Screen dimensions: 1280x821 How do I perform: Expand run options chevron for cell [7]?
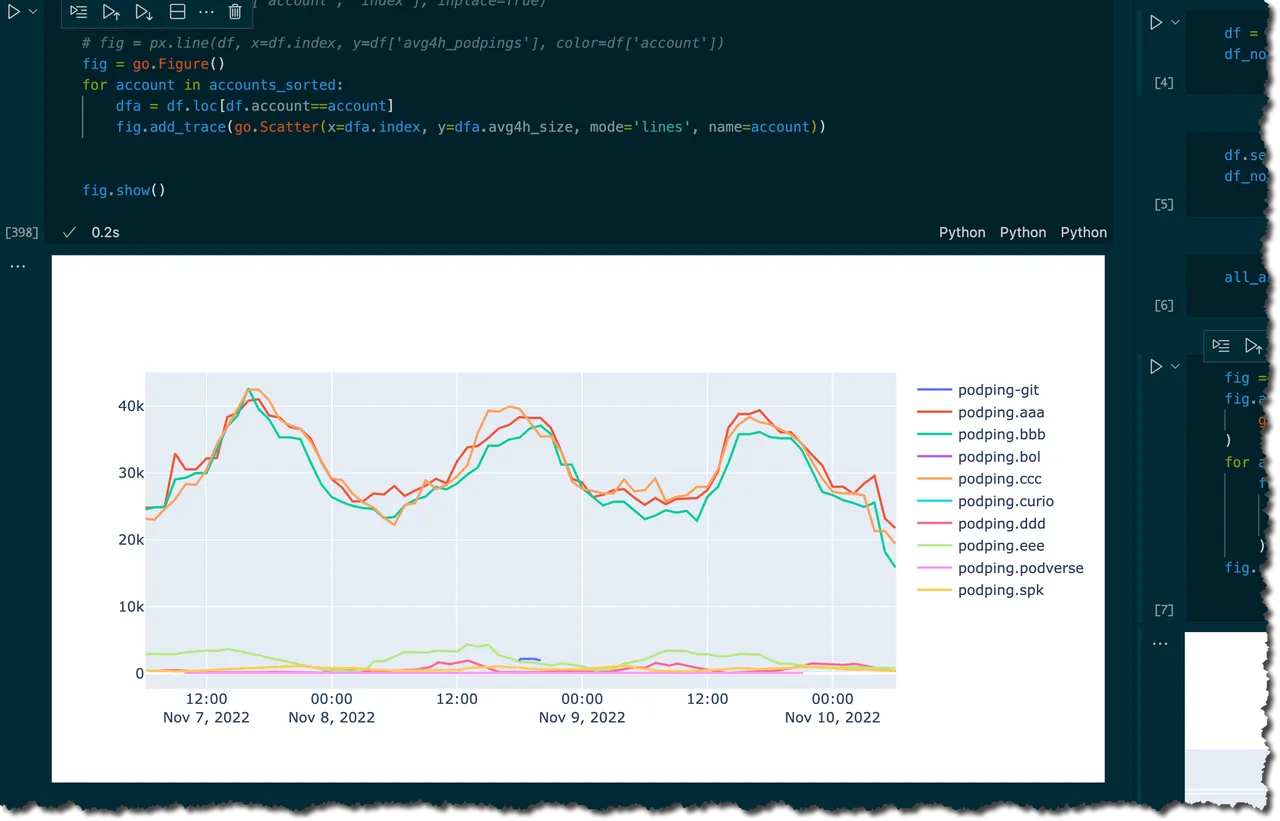(1175, 367)
